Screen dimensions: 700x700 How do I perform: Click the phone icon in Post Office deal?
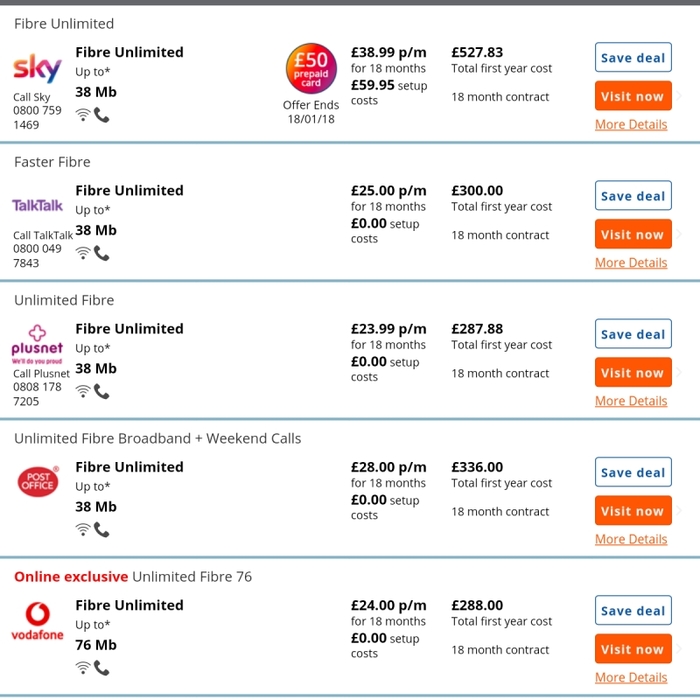point(102,529)
